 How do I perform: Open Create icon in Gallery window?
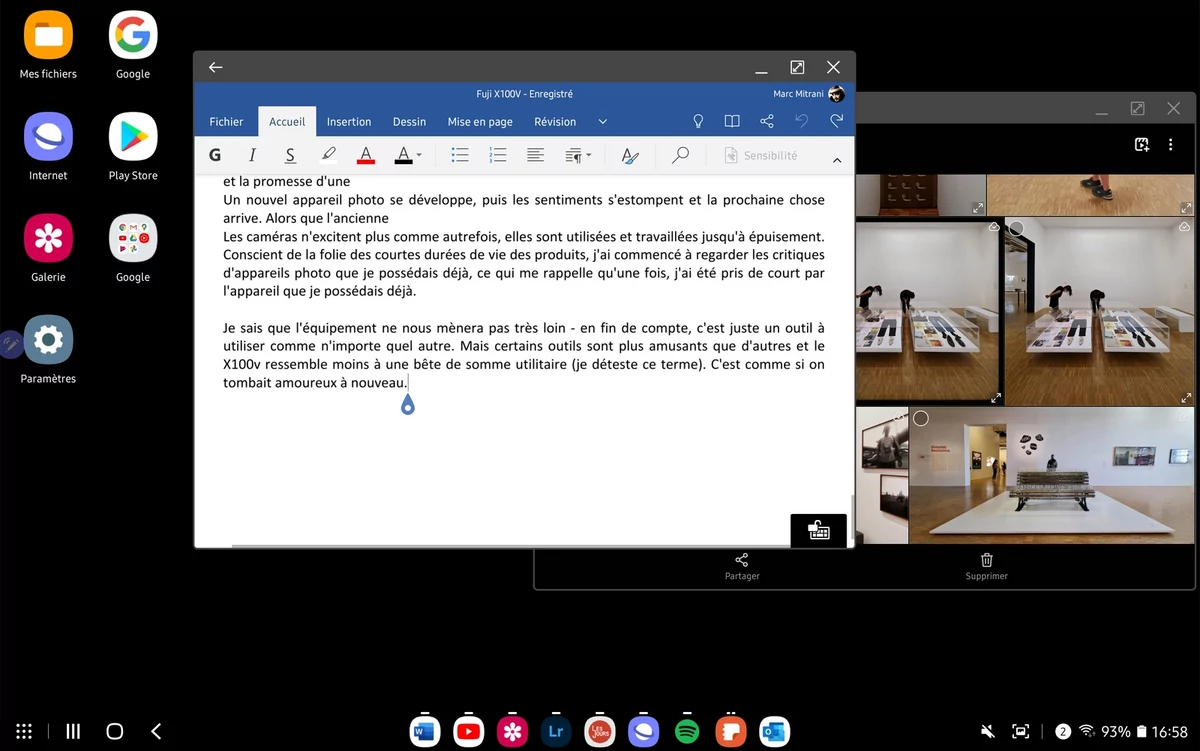pos(1142,145)
